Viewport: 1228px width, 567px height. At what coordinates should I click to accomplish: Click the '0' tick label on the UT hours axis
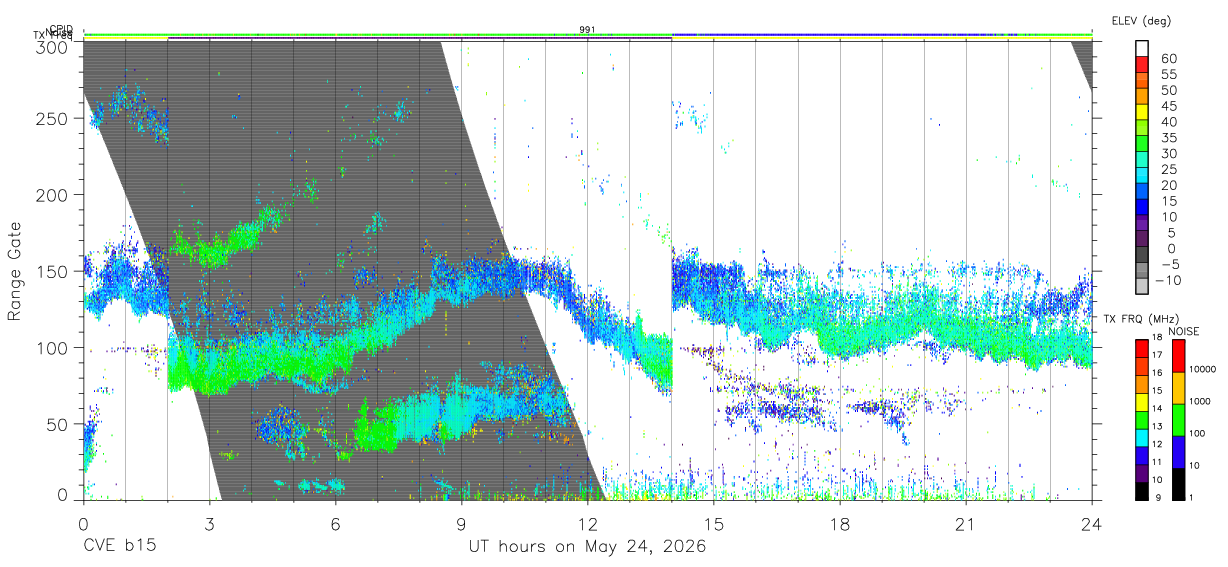83,523
